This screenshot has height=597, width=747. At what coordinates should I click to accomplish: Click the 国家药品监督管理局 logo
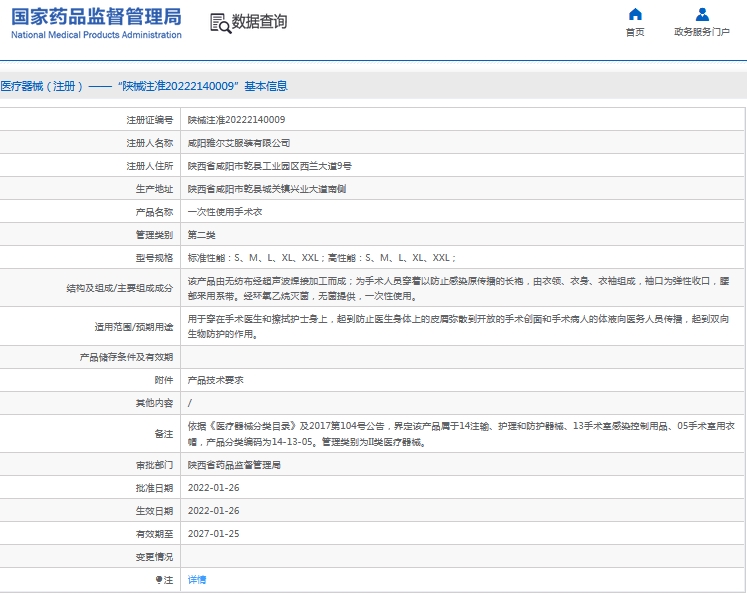pyautogui.click(x=96, y=23)
